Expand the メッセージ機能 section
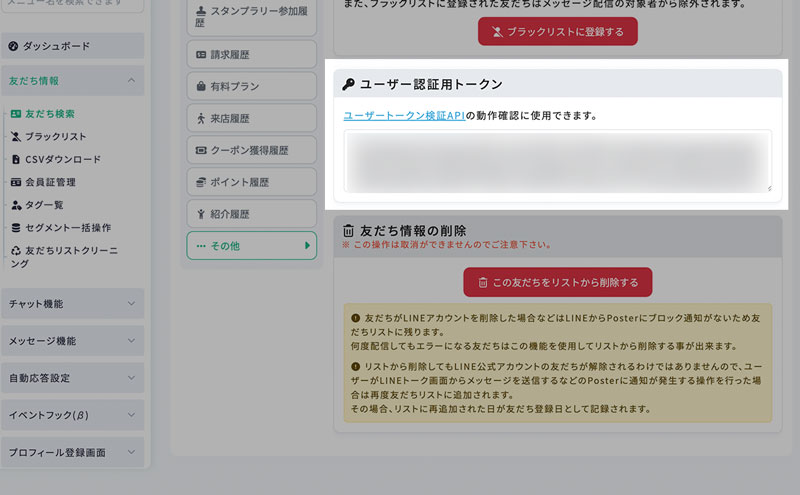Image resolution: width=800 pixels, height=495 pixels. click(x=131, y=341)
